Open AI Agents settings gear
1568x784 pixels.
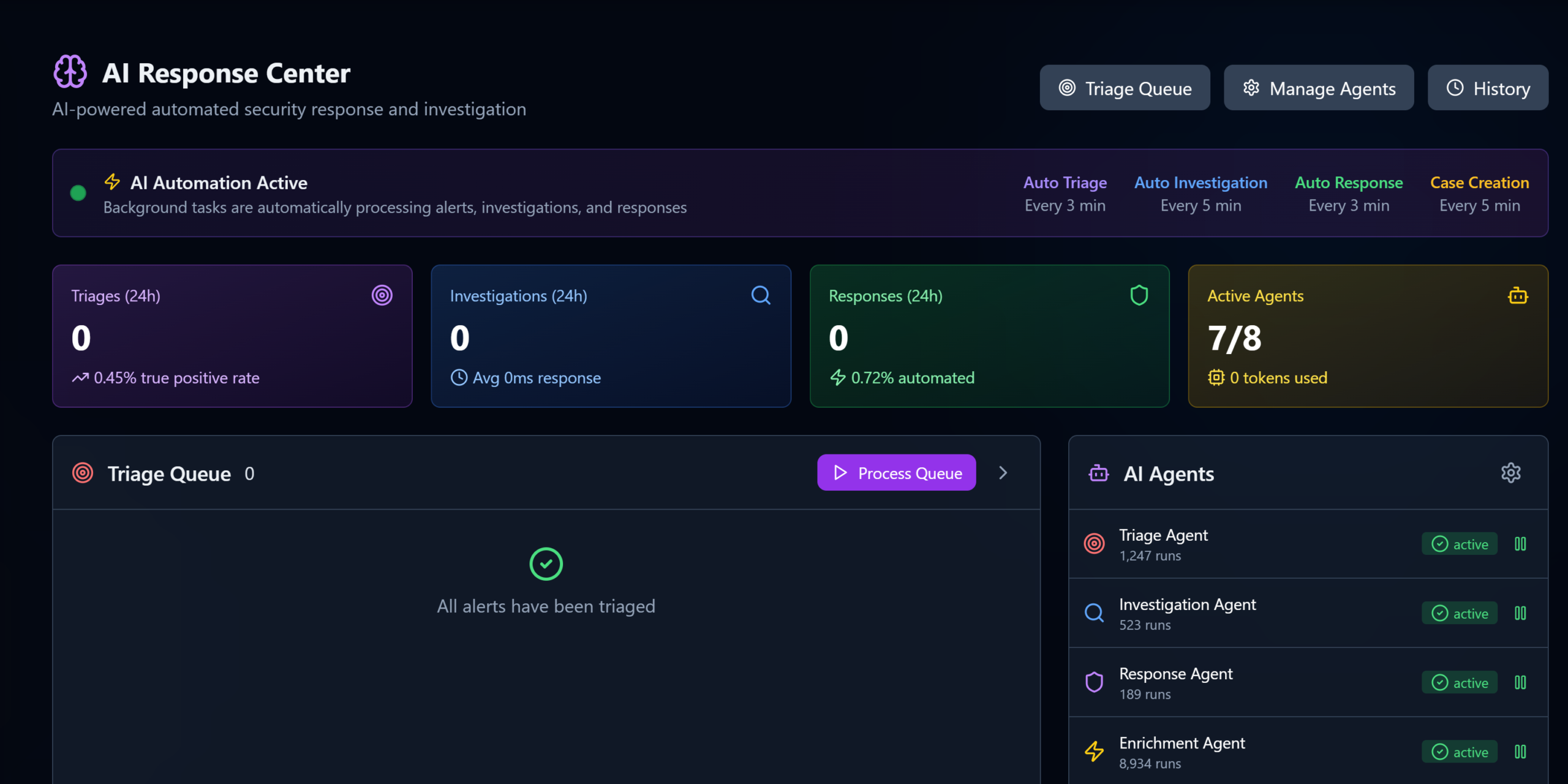1510,473
